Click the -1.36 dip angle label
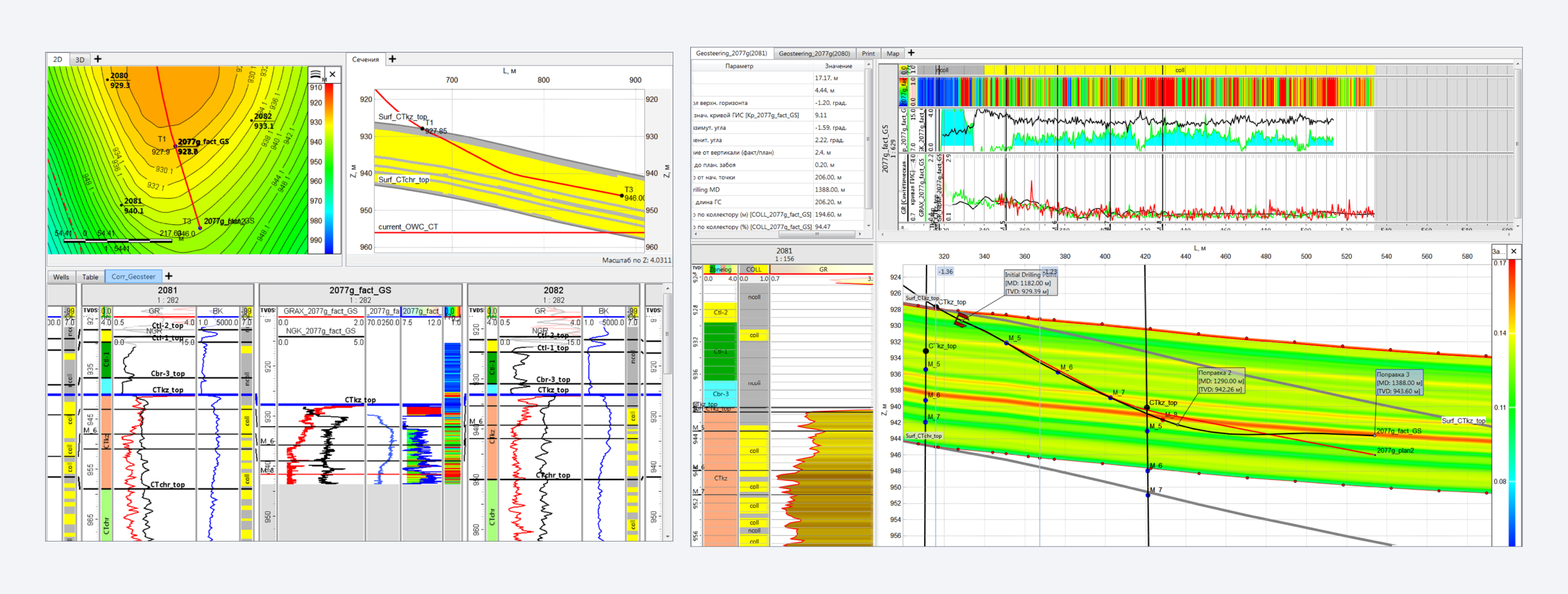Viewport: 1568px width, 594px height. tap(946, 272)
